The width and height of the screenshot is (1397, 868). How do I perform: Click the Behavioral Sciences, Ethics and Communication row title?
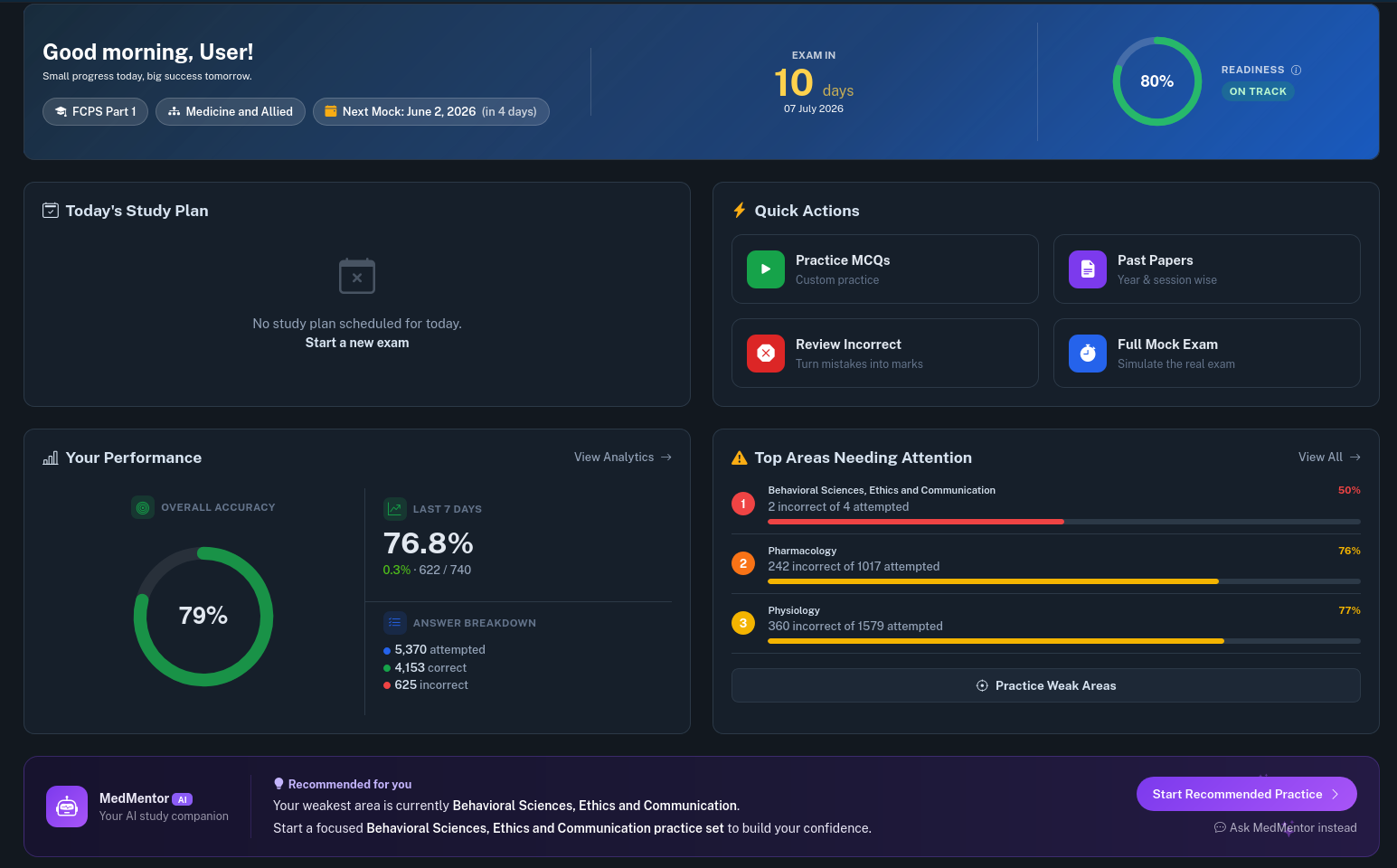[882, 490]
